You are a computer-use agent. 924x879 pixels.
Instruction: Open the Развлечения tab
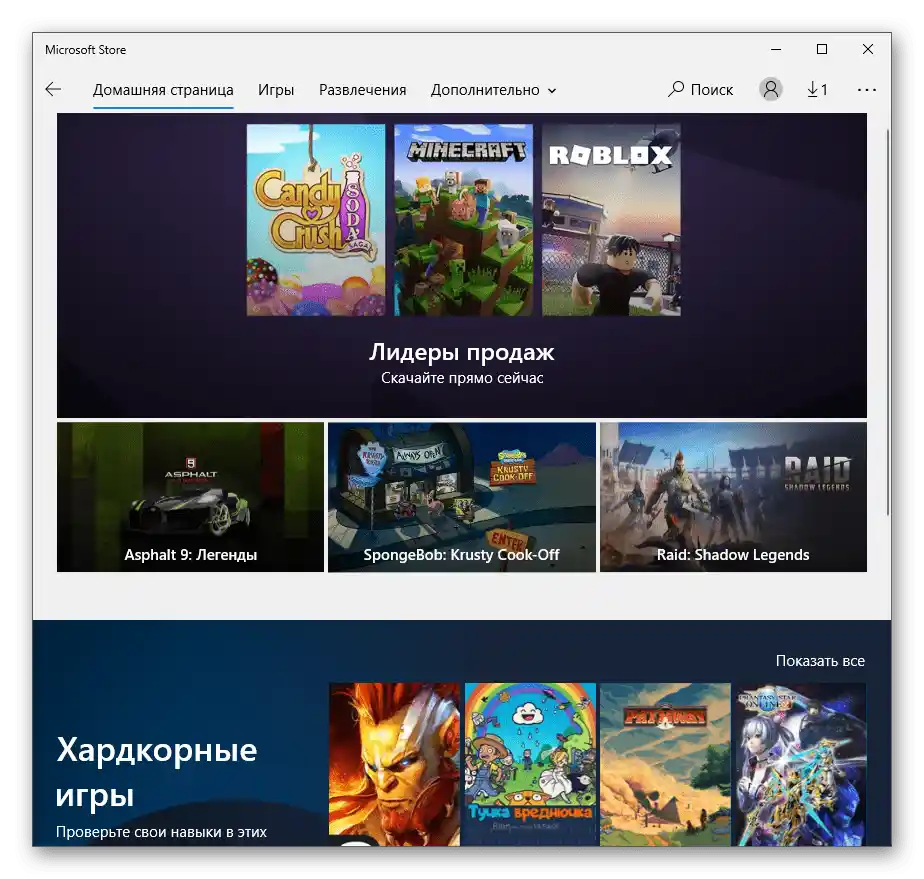[x=362, y=90]
